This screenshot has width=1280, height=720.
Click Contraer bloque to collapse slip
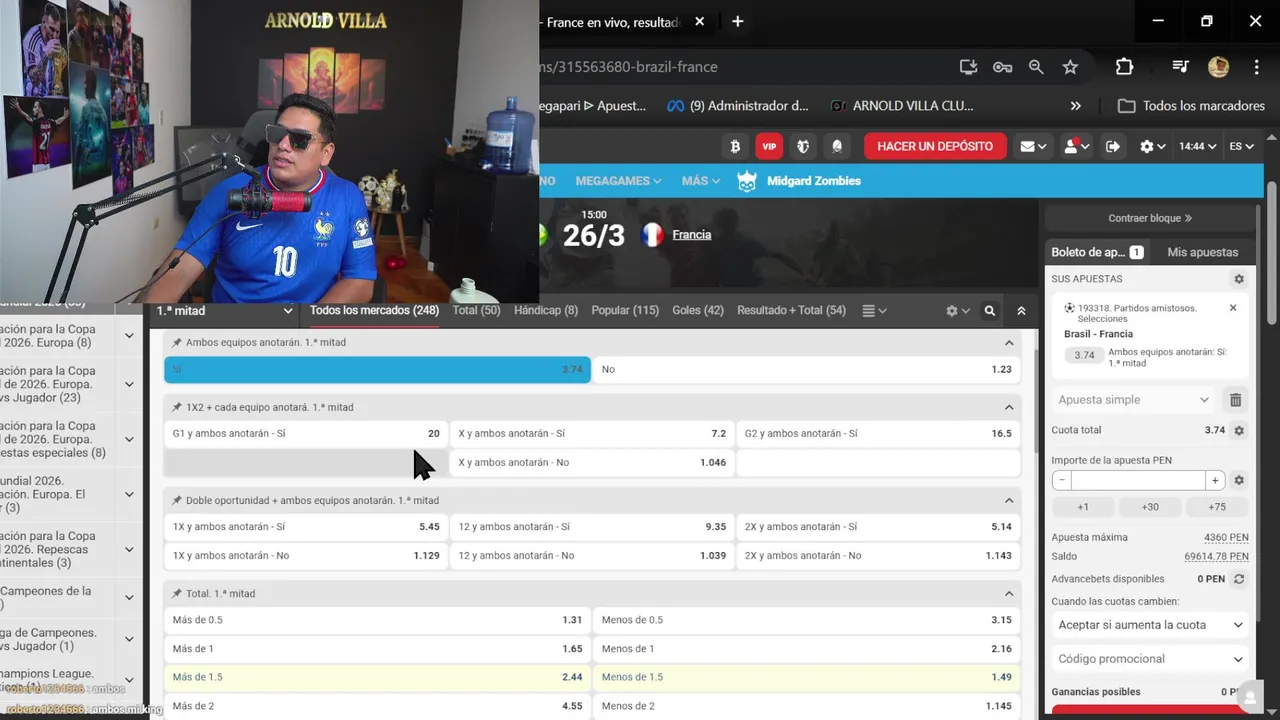[x=1150, y=218]
